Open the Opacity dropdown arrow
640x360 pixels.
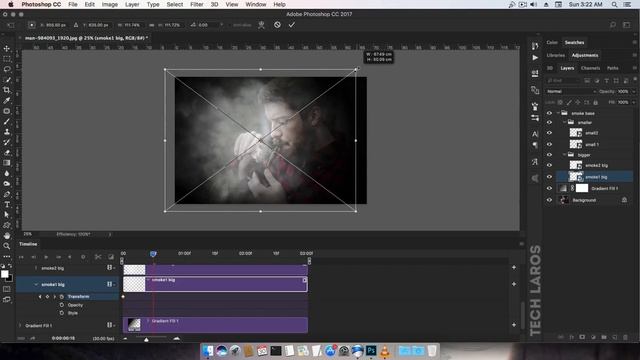[633, 91]
